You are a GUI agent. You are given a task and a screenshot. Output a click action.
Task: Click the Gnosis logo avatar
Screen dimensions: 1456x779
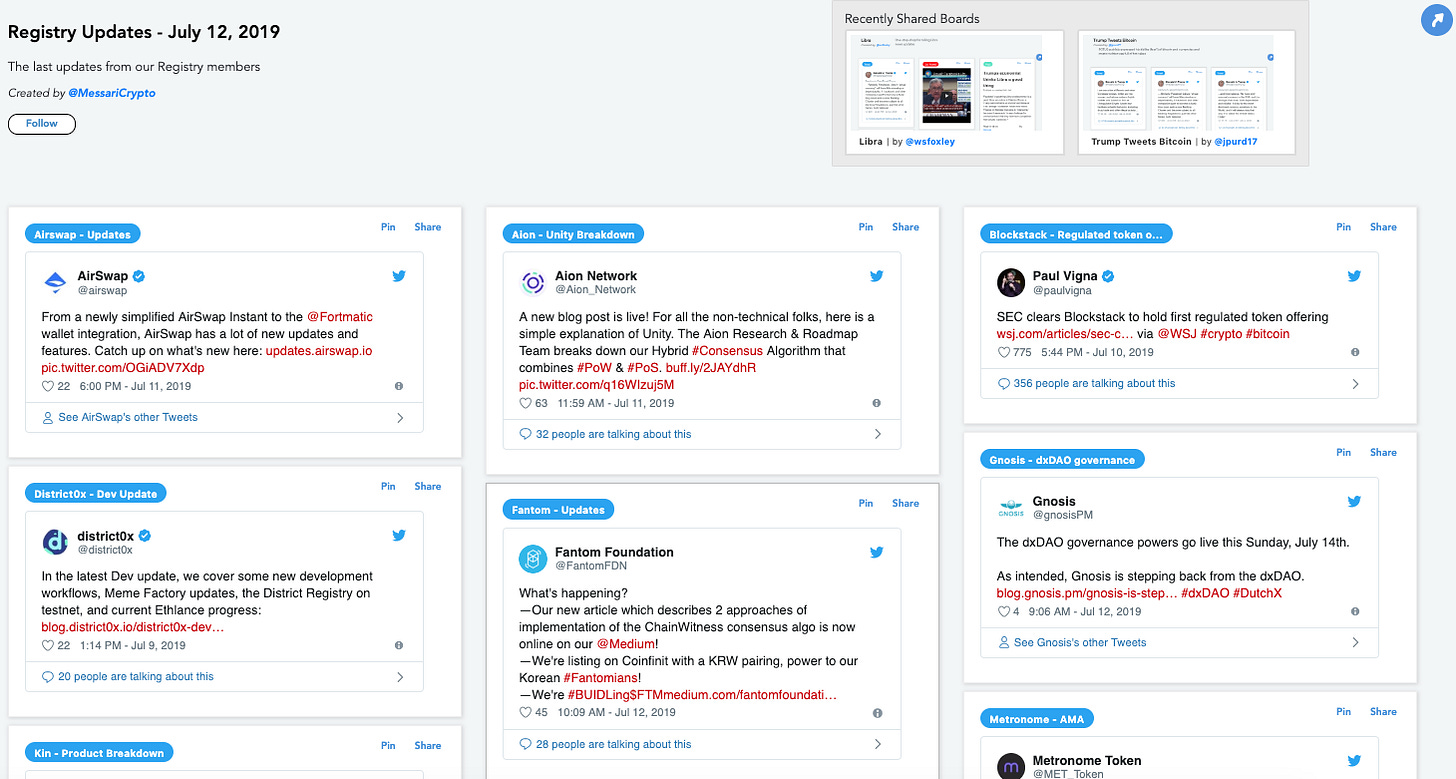point(1011,508)
